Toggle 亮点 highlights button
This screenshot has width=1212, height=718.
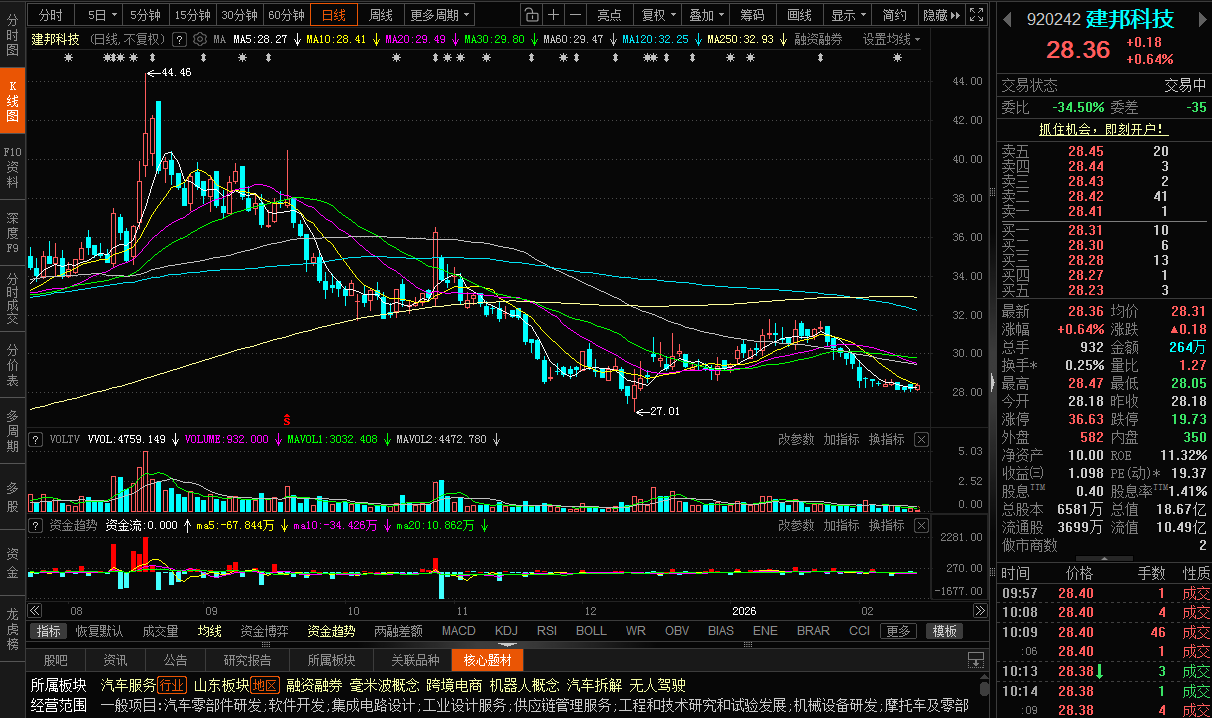pos(609,15)
